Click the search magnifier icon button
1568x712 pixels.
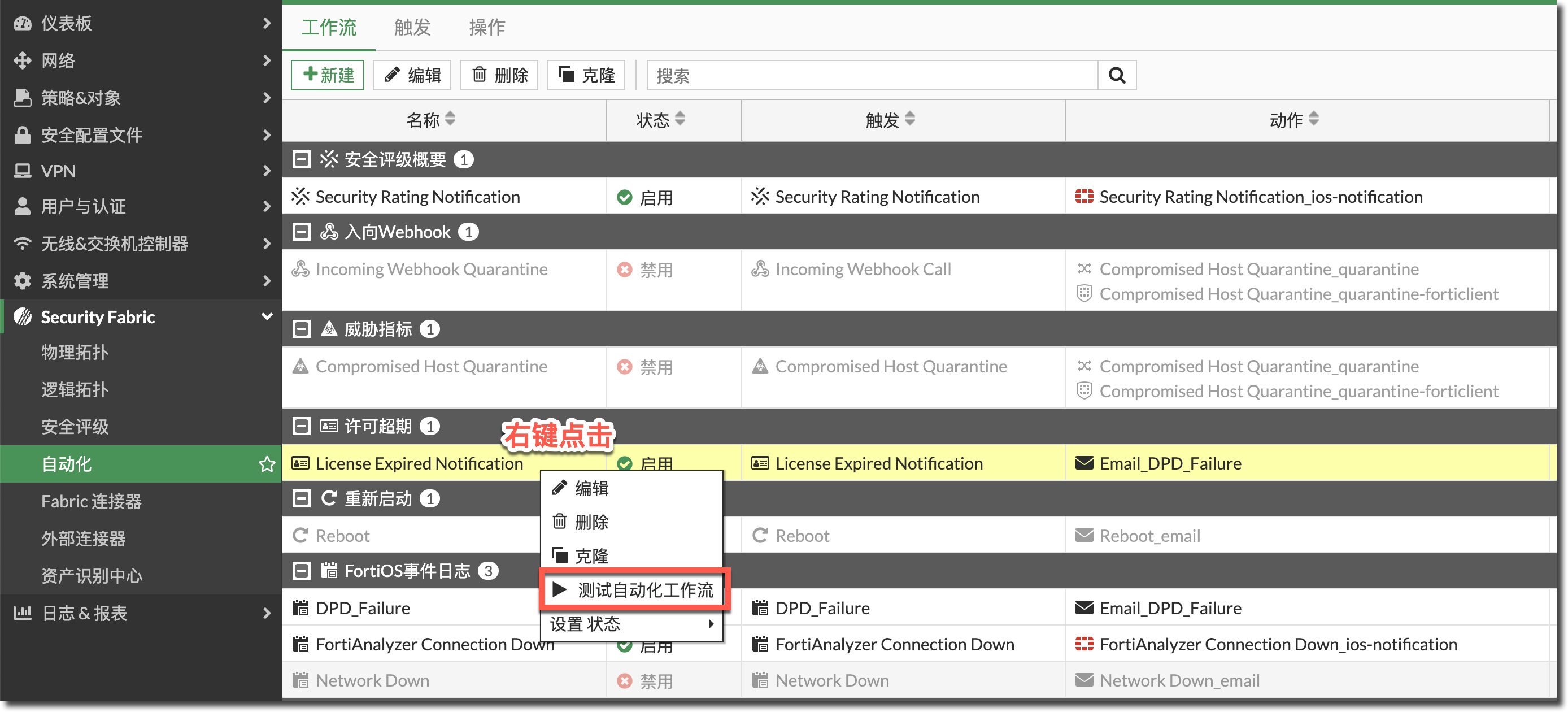(1116, 76)
